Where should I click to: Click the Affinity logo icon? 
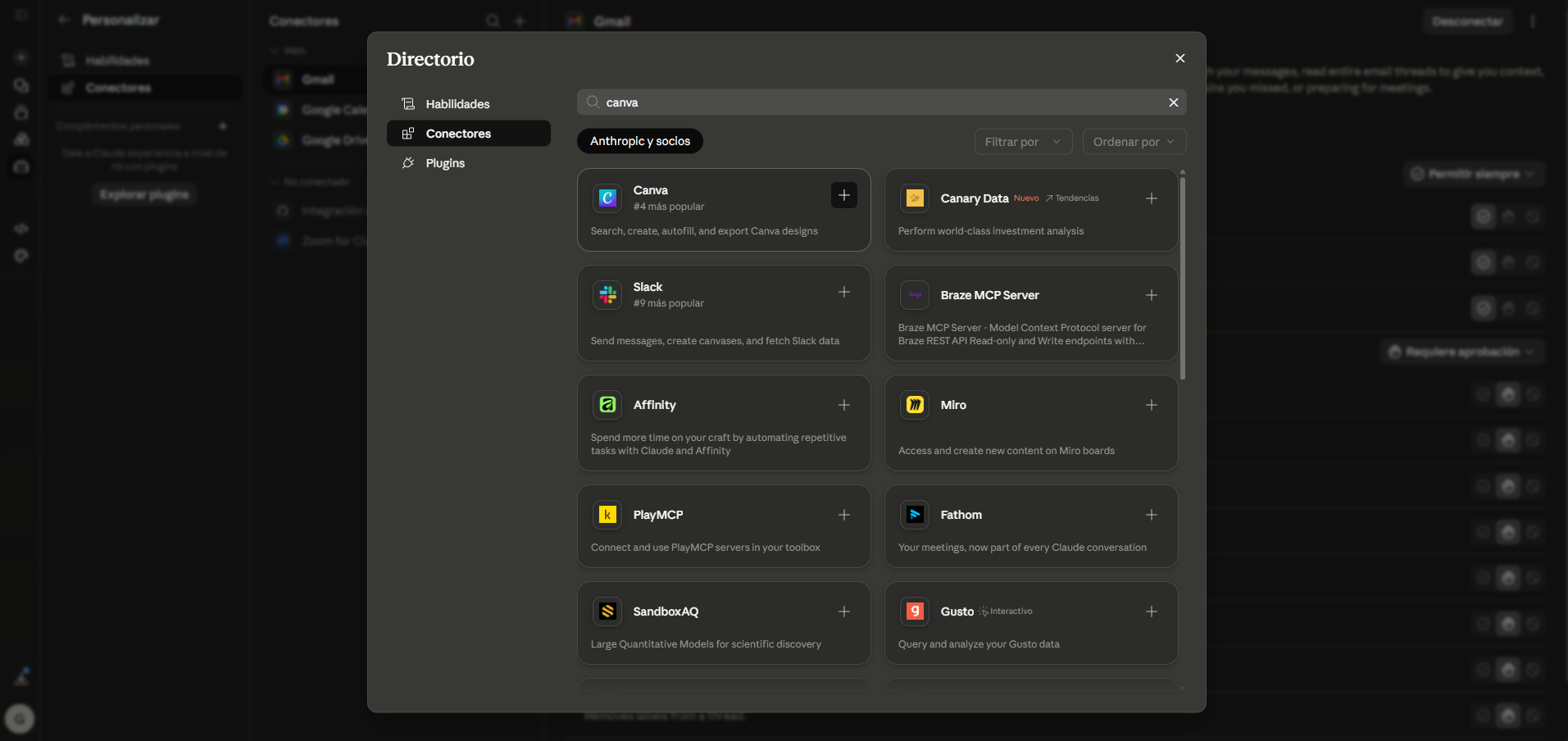607,404
